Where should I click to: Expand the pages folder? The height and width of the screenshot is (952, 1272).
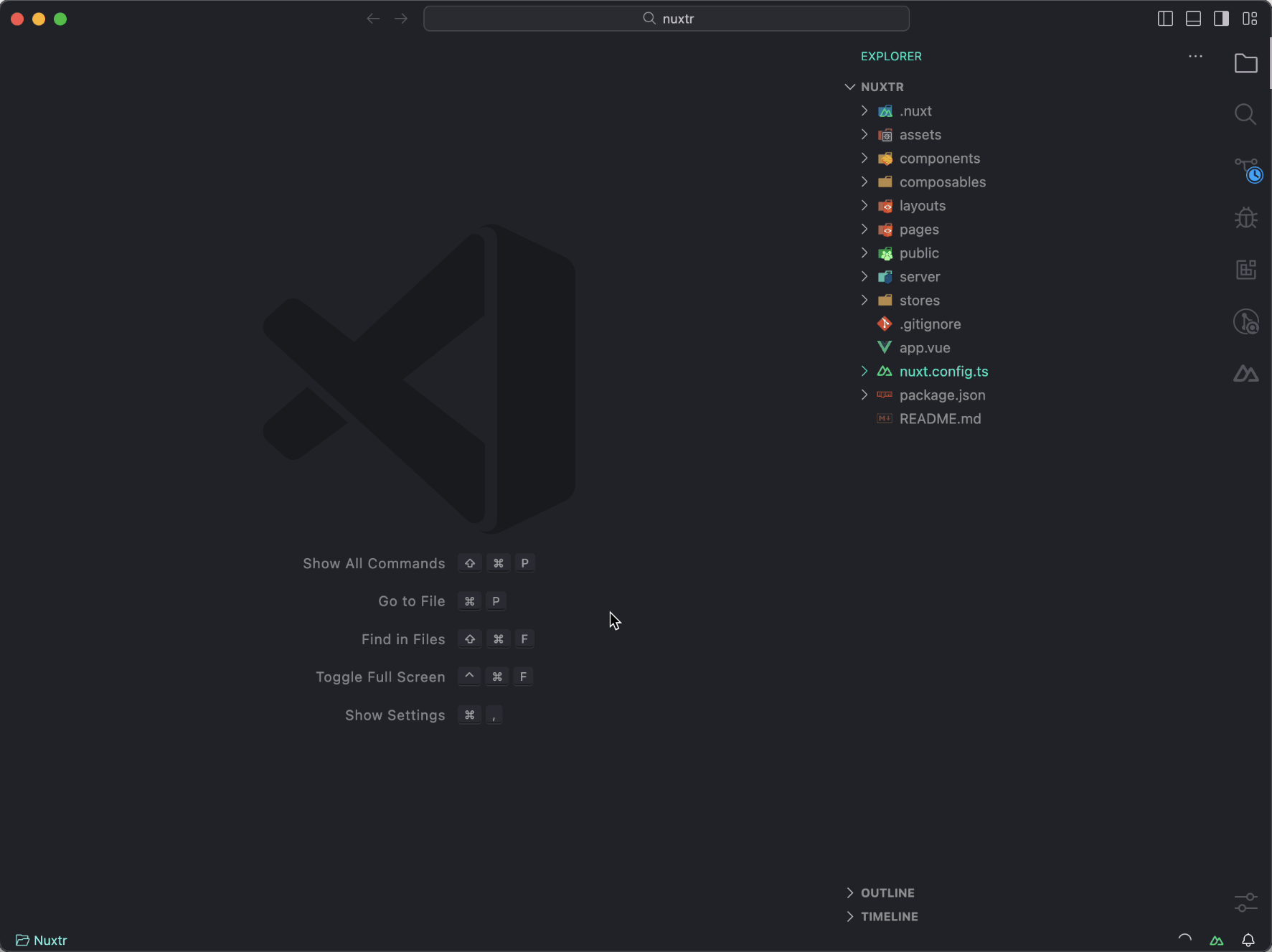[x=865, y=230]
